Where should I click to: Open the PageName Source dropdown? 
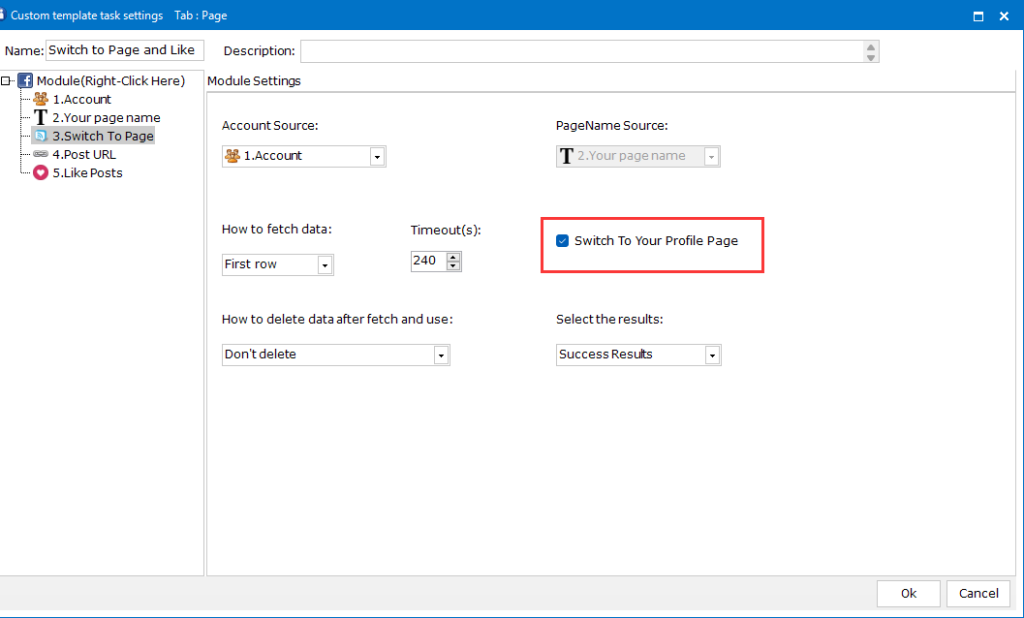coord(711,157)
